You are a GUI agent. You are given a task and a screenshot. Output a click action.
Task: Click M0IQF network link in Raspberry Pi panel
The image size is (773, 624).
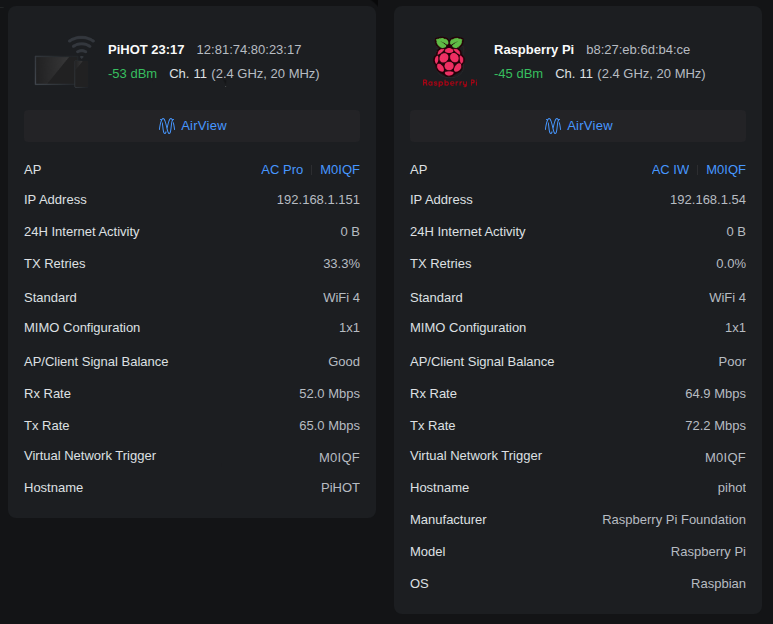point(725,170)
